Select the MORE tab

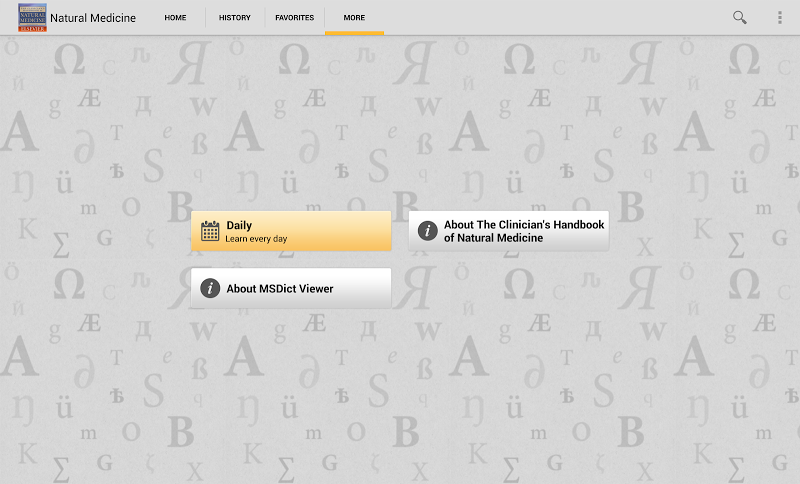pos(354,17)
